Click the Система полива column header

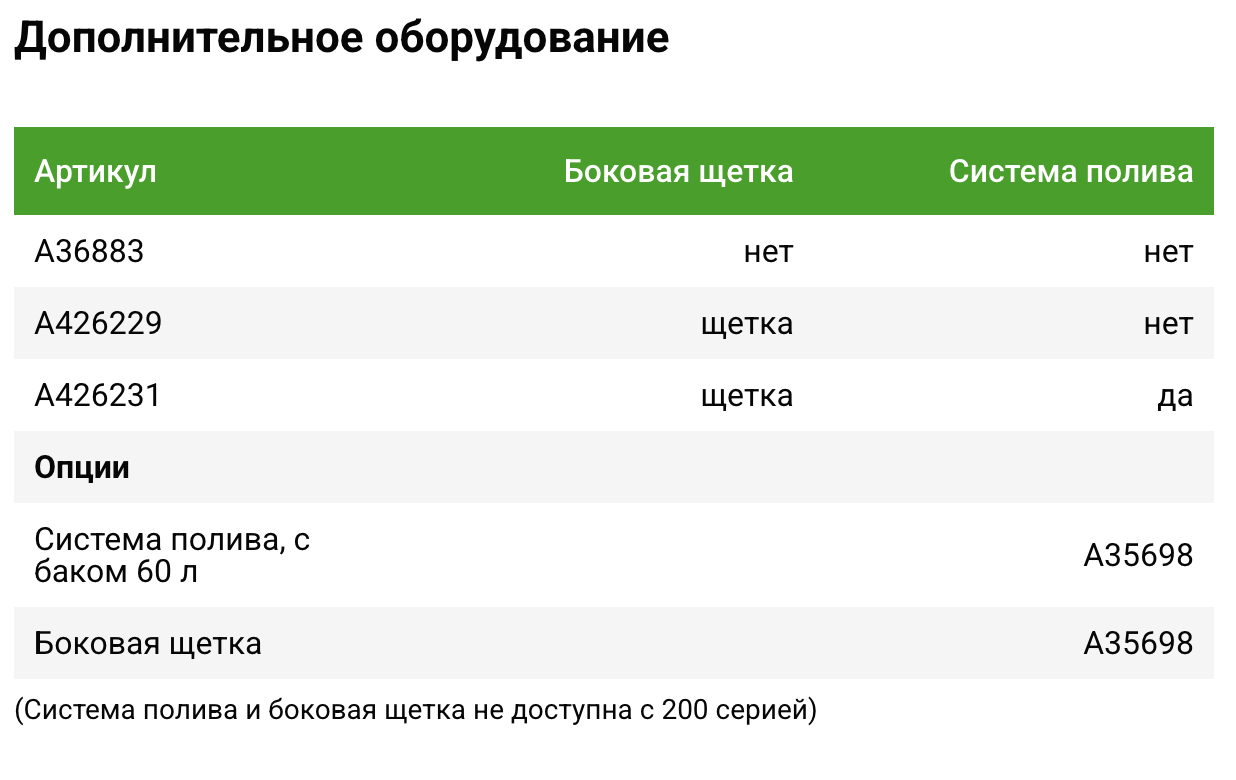pos(1071,171)
